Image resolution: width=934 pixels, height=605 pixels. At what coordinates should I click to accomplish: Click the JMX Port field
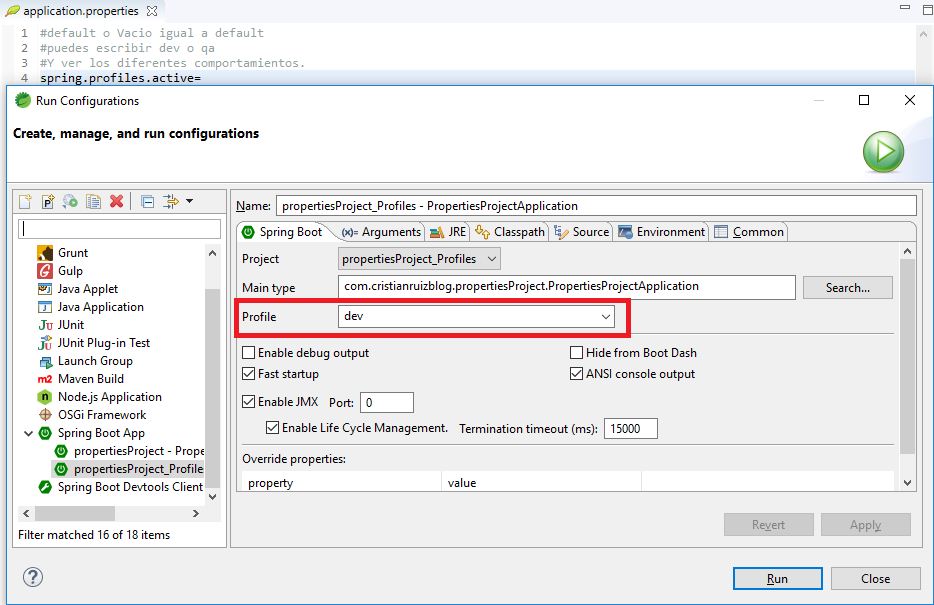click(x=387, y=403)
